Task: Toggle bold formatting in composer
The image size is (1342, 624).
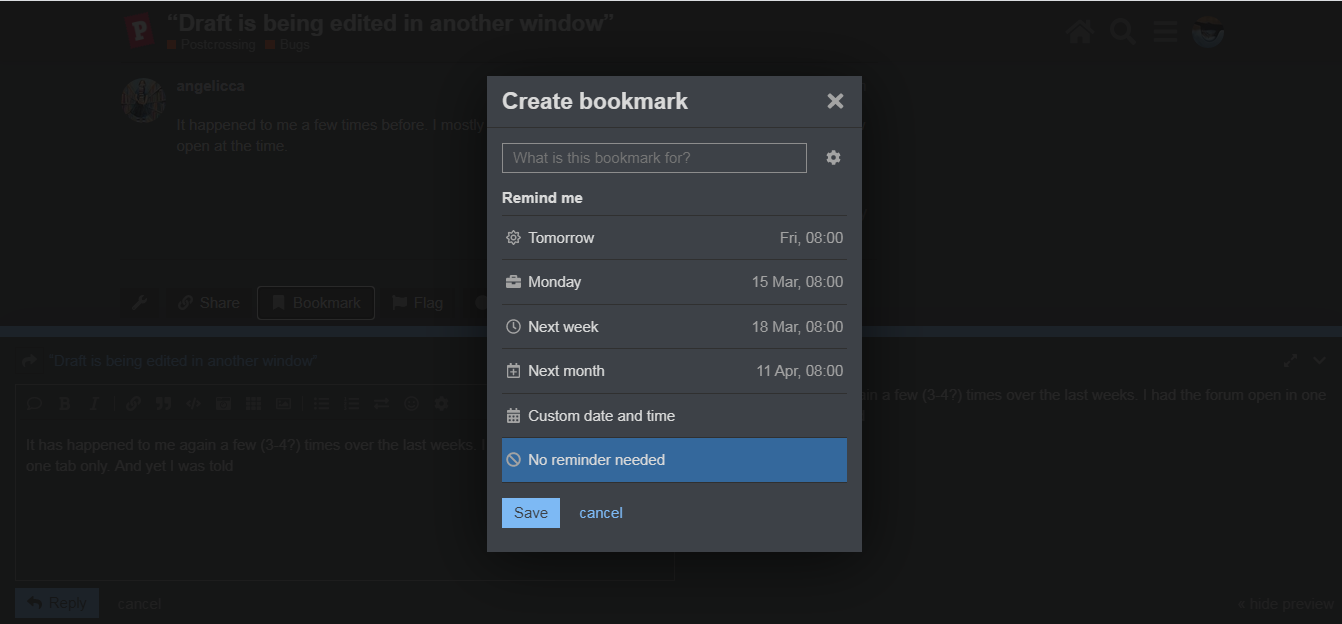Action: [64, 404]
